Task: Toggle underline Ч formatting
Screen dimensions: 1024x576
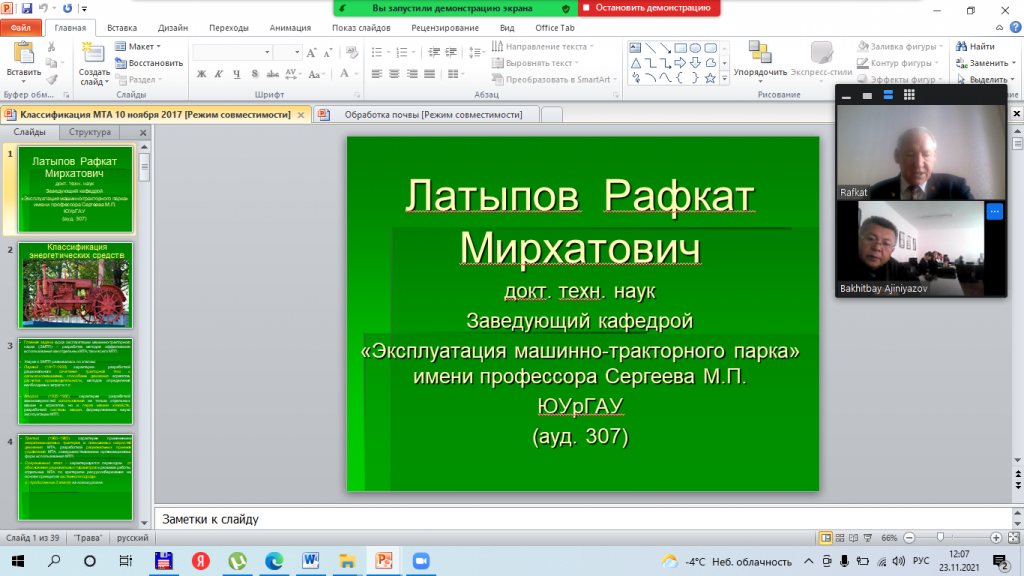Action: point(236,74)
